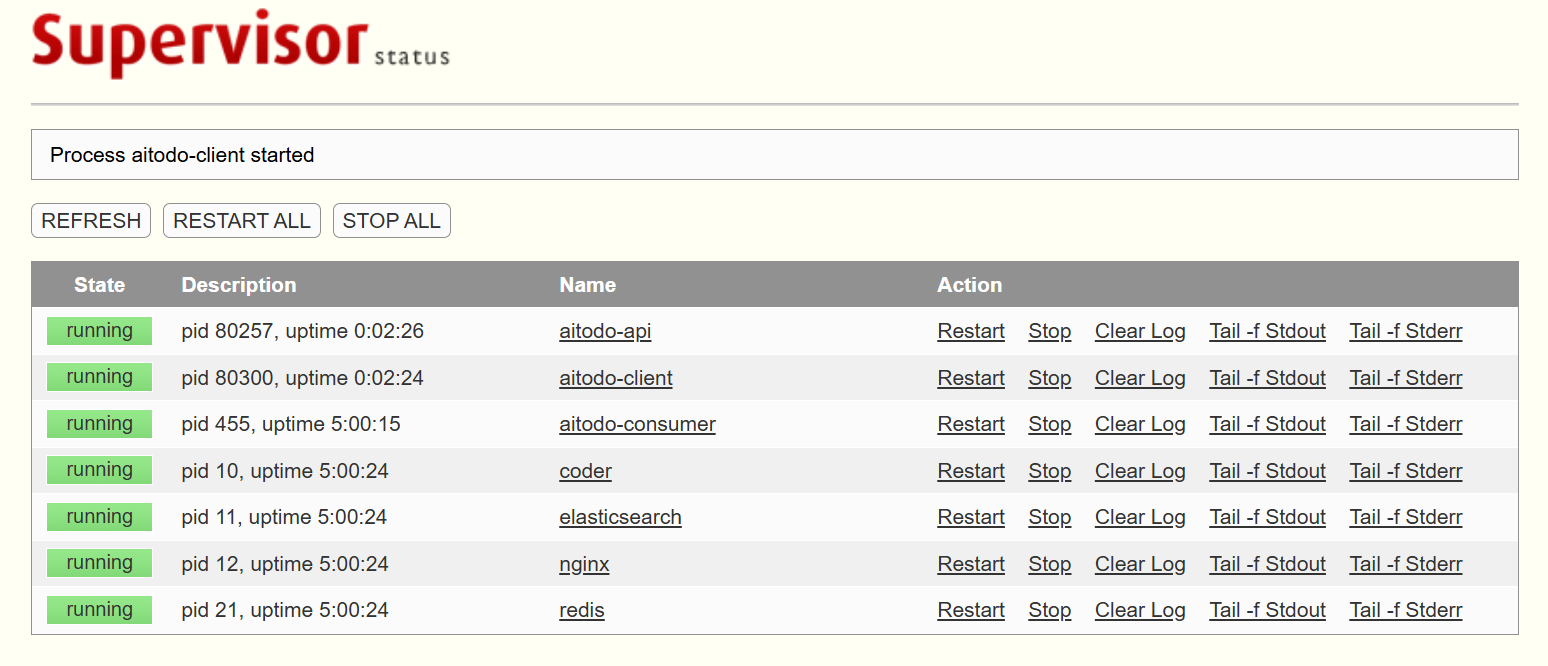Image resolution: width=1548 pixels, height=666 pixels.
Task: Open the aitodo-api process link
Action: coord(605,331)
